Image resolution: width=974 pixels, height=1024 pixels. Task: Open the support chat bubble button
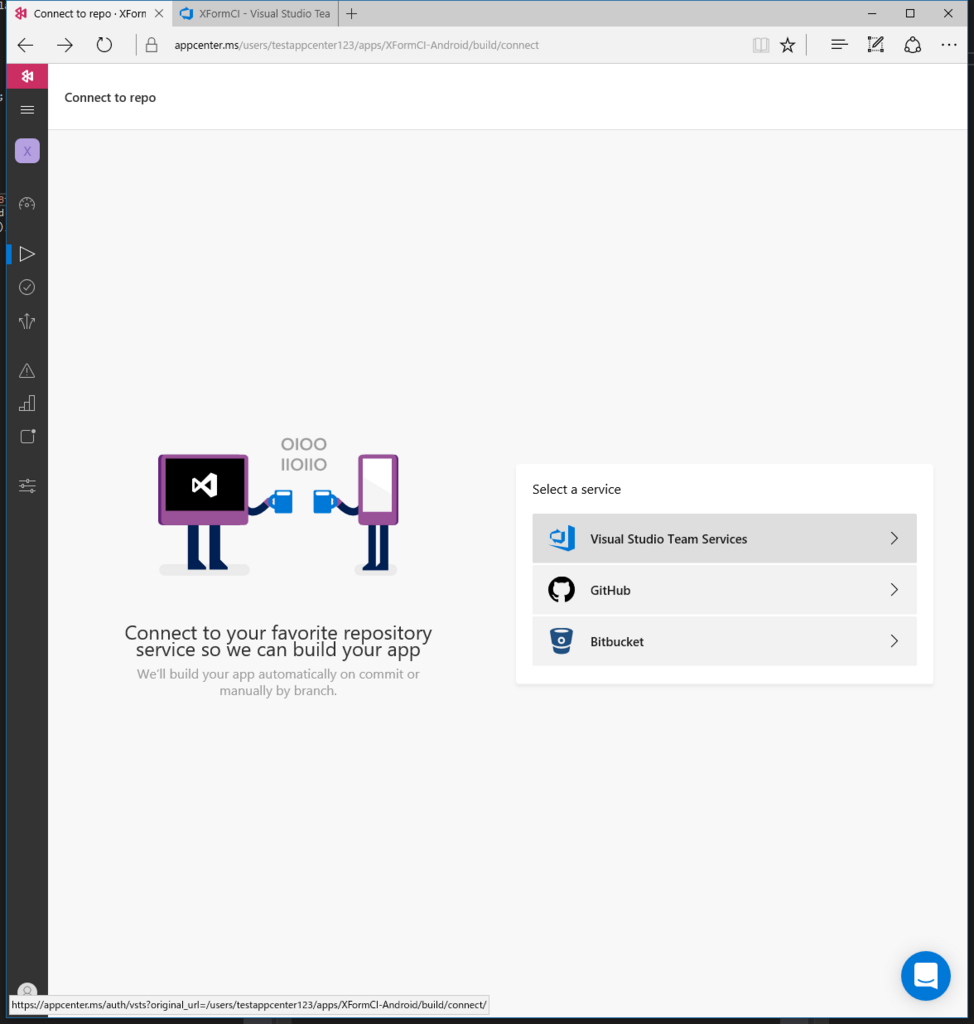coord(926,976)
